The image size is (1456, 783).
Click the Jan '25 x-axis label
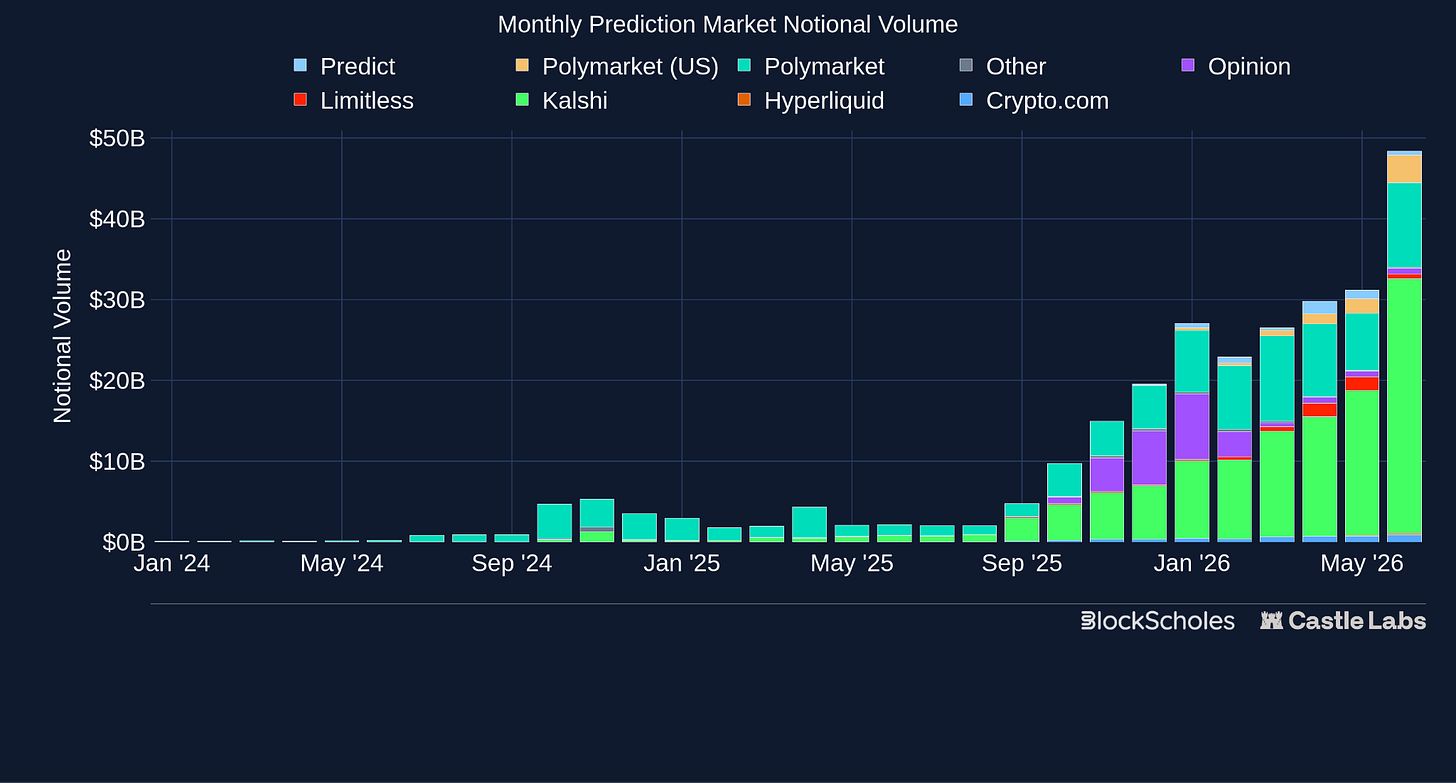tap(682, 564)
